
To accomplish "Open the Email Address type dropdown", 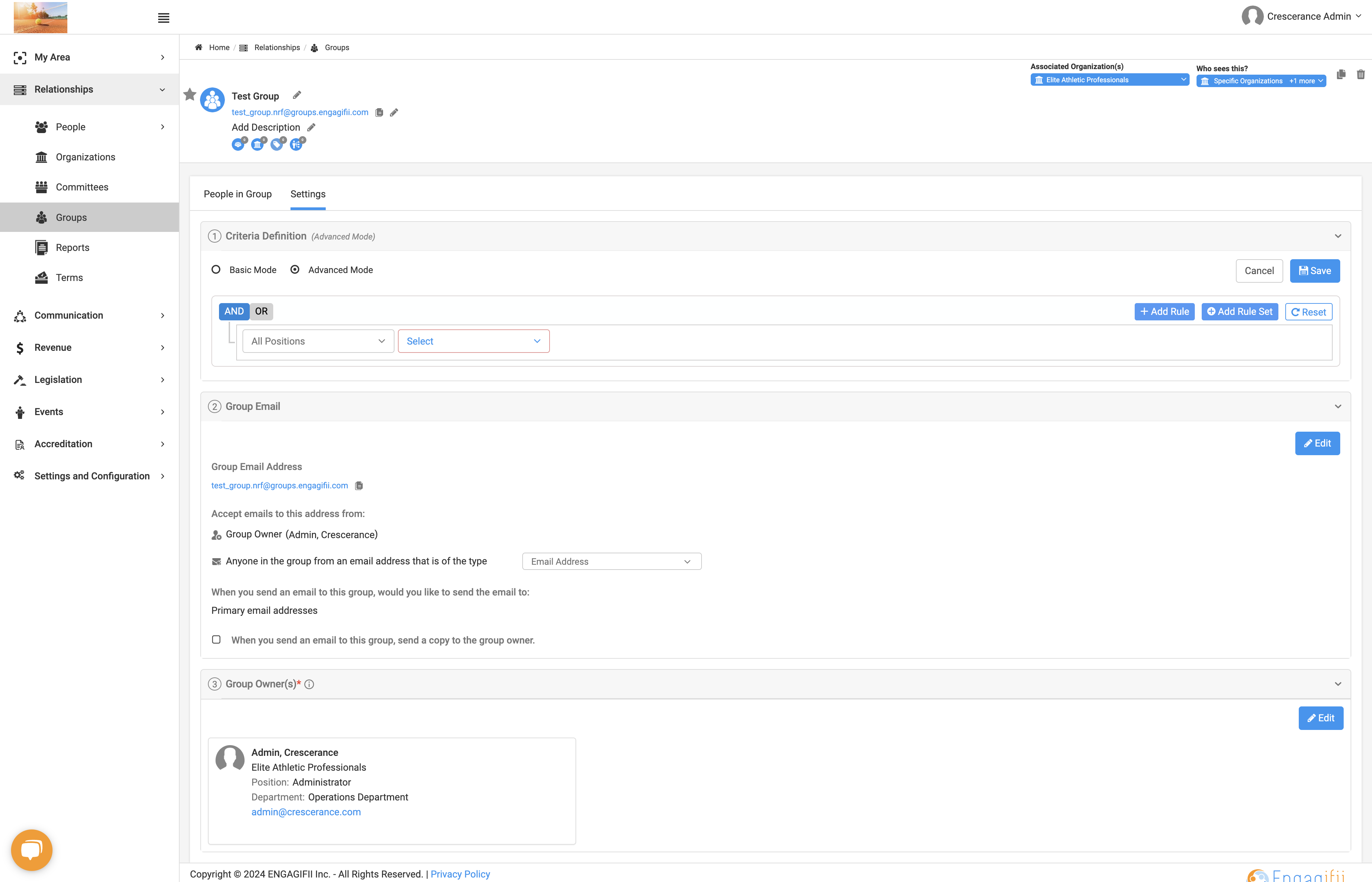I will [x=611, y=561].
